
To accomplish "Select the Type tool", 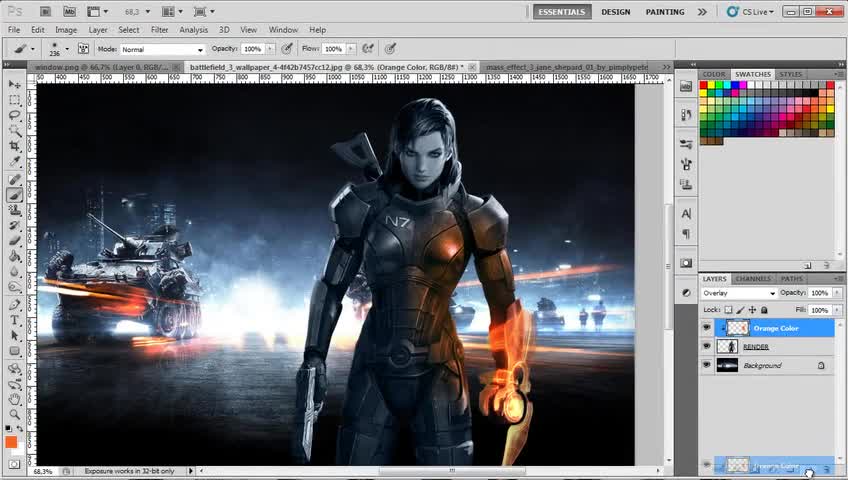I will coord(15,320).
